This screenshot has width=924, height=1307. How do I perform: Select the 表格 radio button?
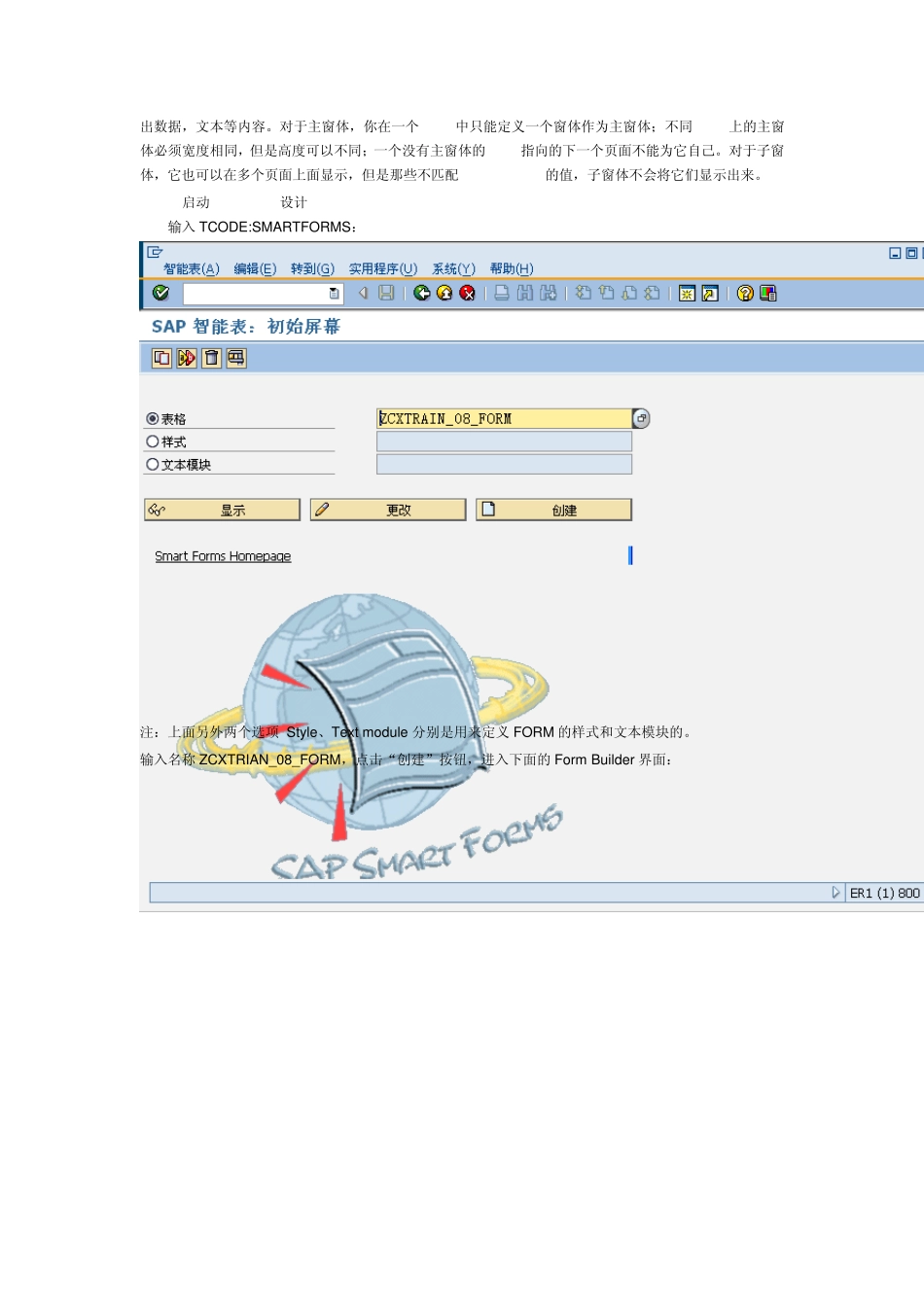153,418
